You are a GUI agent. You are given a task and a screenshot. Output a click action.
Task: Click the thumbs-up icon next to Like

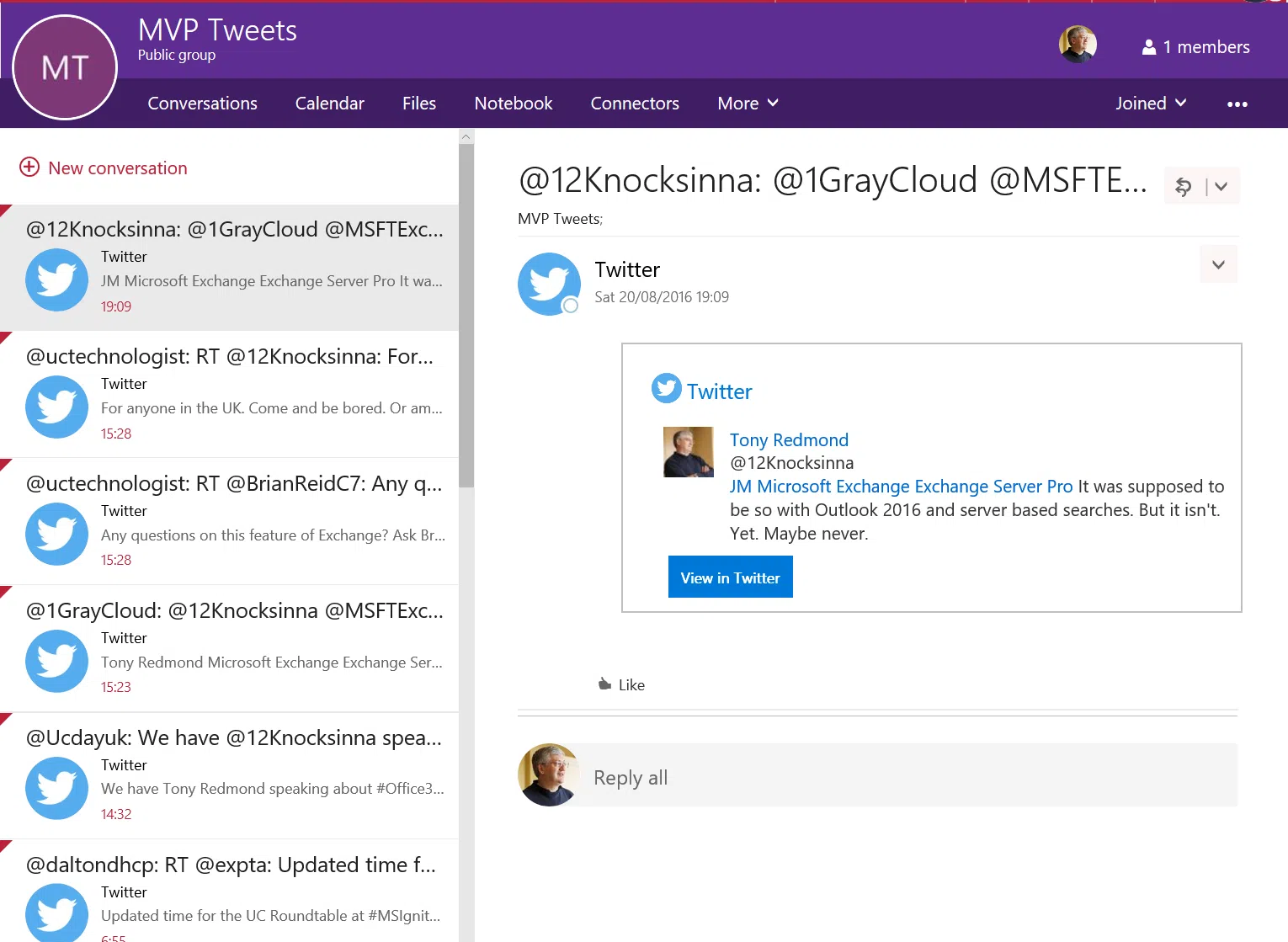(x=604, y=684)
